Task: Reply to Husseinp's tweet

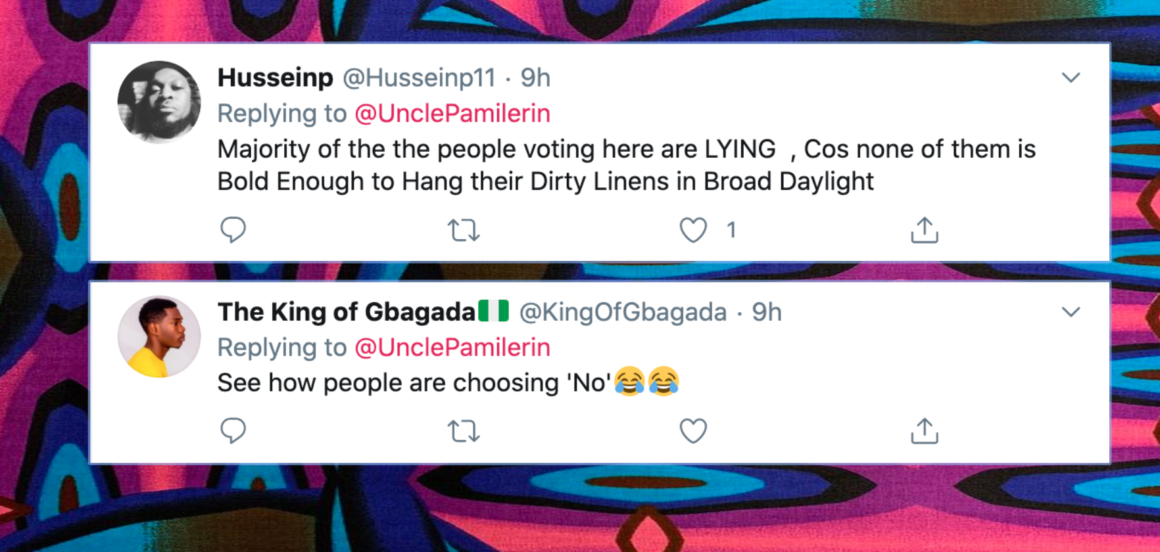Action: pyautogui.click(x=233, y=231)
